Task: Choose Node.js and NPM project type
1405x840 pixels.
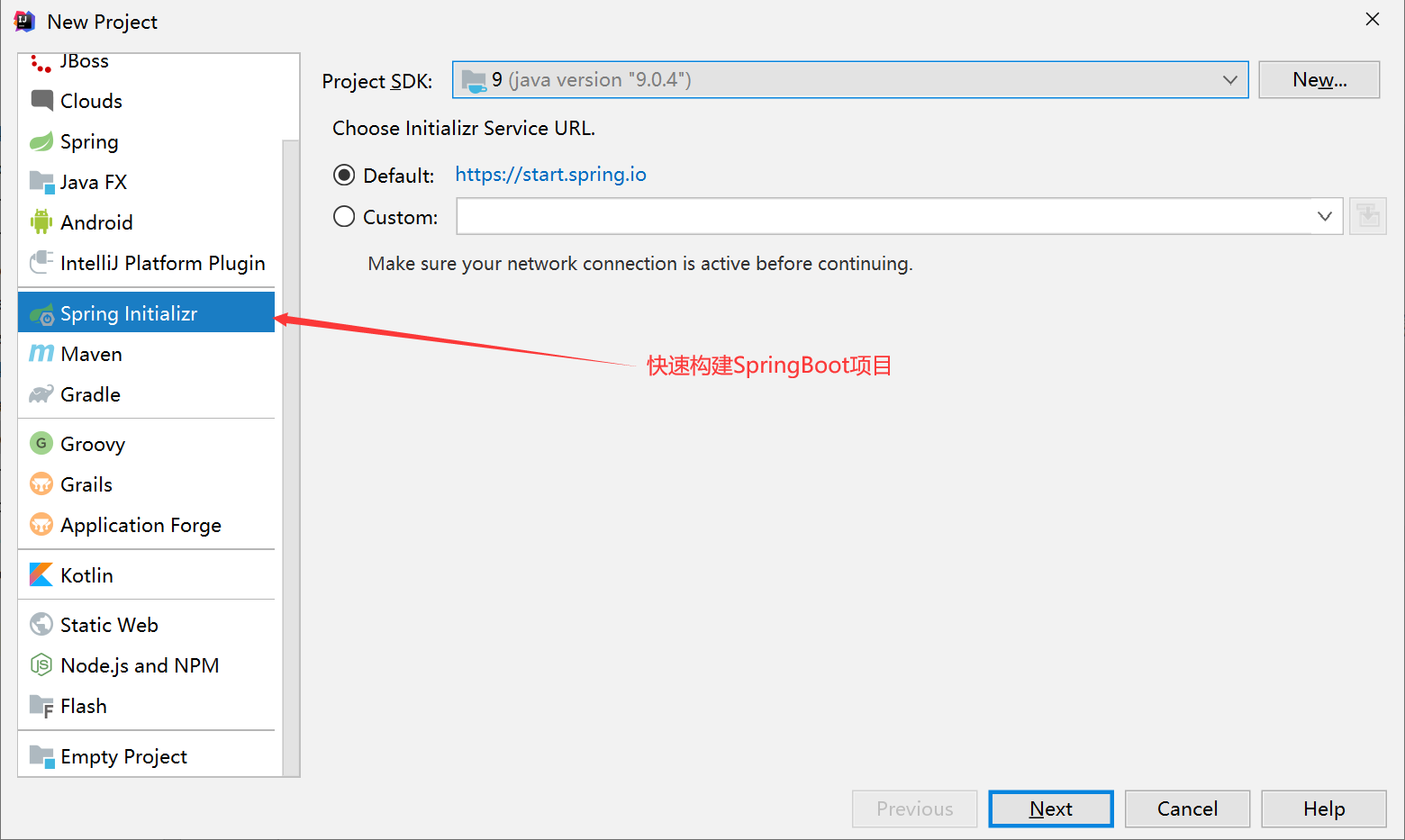Action: coord(146,665)
